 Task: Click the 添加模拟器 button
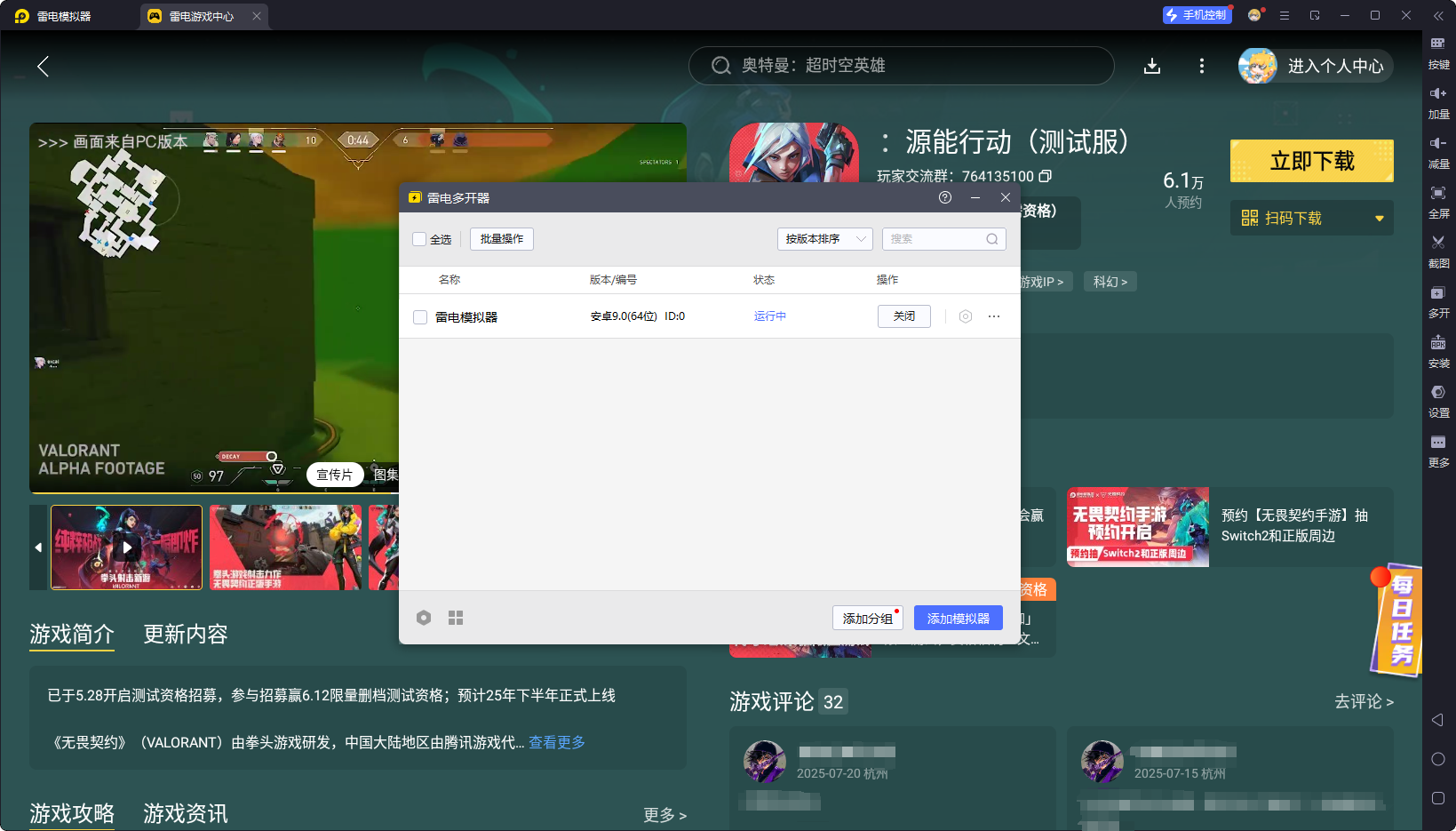(x=959, y=618)
